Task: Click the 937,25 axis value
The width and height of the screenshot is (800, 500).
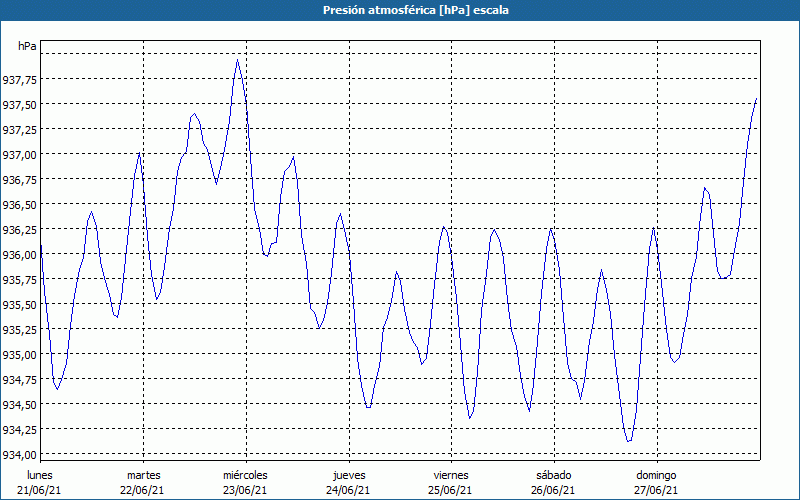Action: tap(19, 129)
